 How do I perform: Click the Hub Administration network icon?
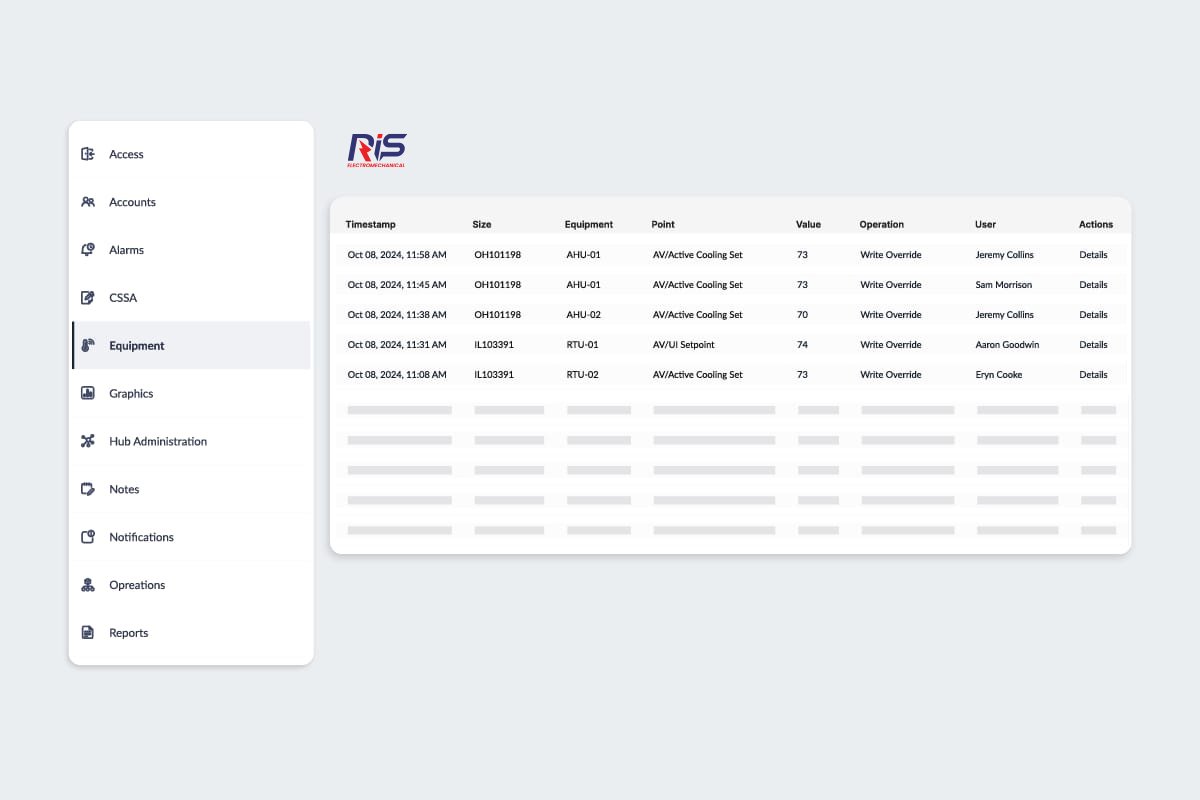tap(88, 441)
